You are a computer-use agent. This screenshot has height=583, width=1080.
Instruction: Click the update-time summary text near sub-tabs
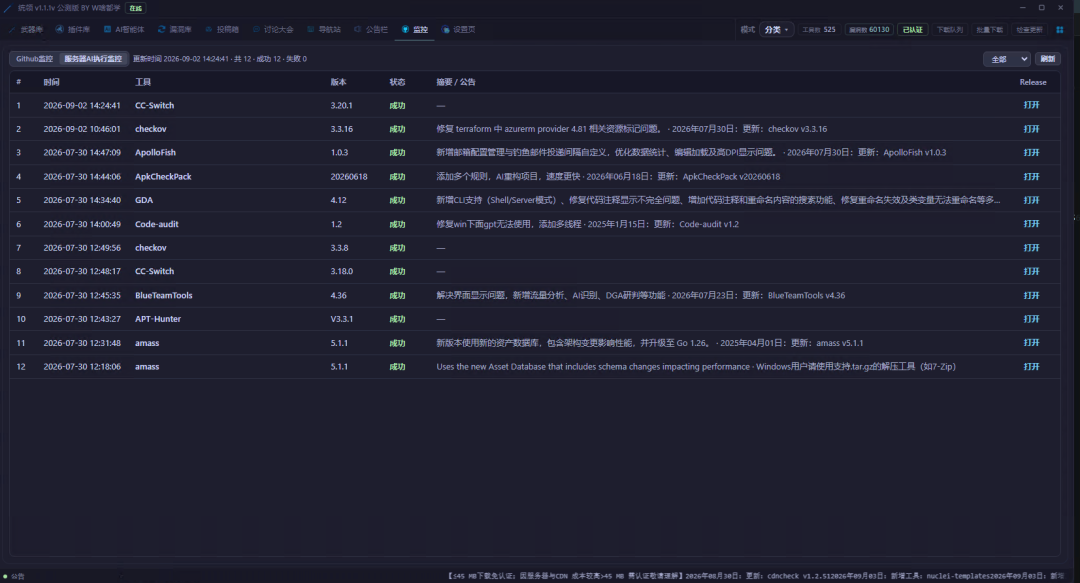pos(220,59)
